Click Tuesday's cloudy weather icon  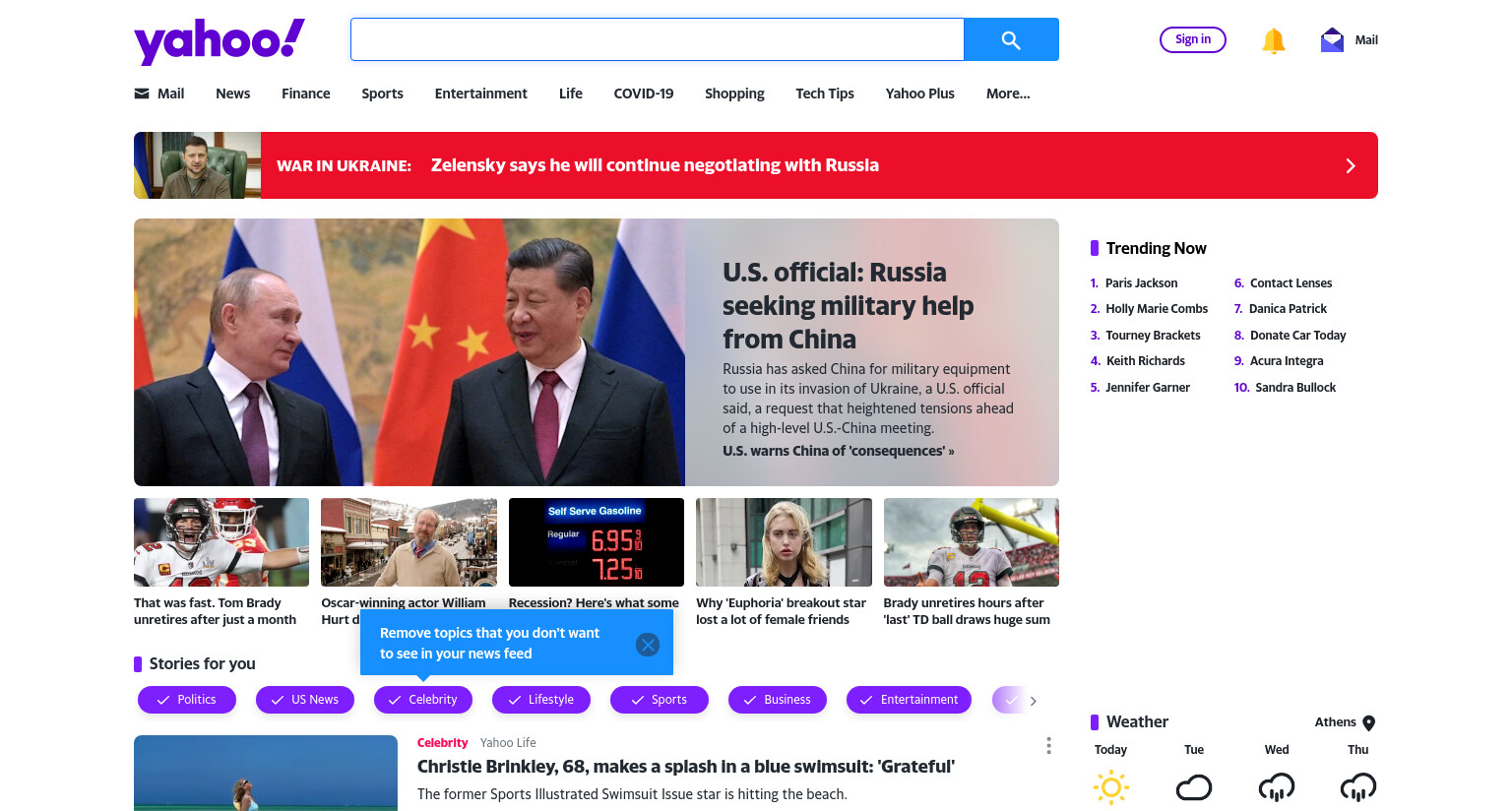[x=1194, y=787]
